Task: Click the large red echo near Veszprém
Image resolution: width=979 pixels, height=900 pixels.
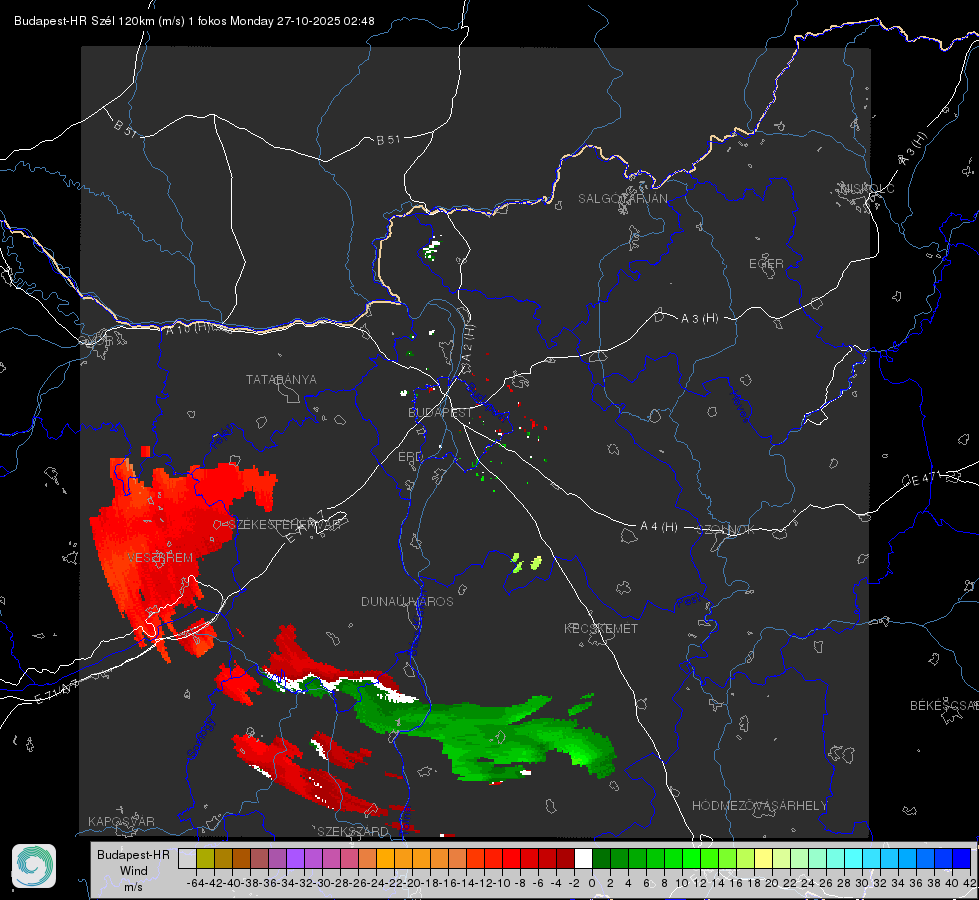Action: pyautogui.click(x=169, y=543)
